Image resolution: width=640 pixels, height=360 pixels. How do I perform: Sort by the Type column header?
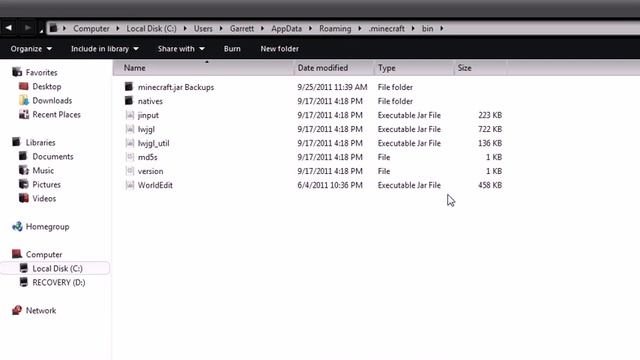tap(414, 68)
